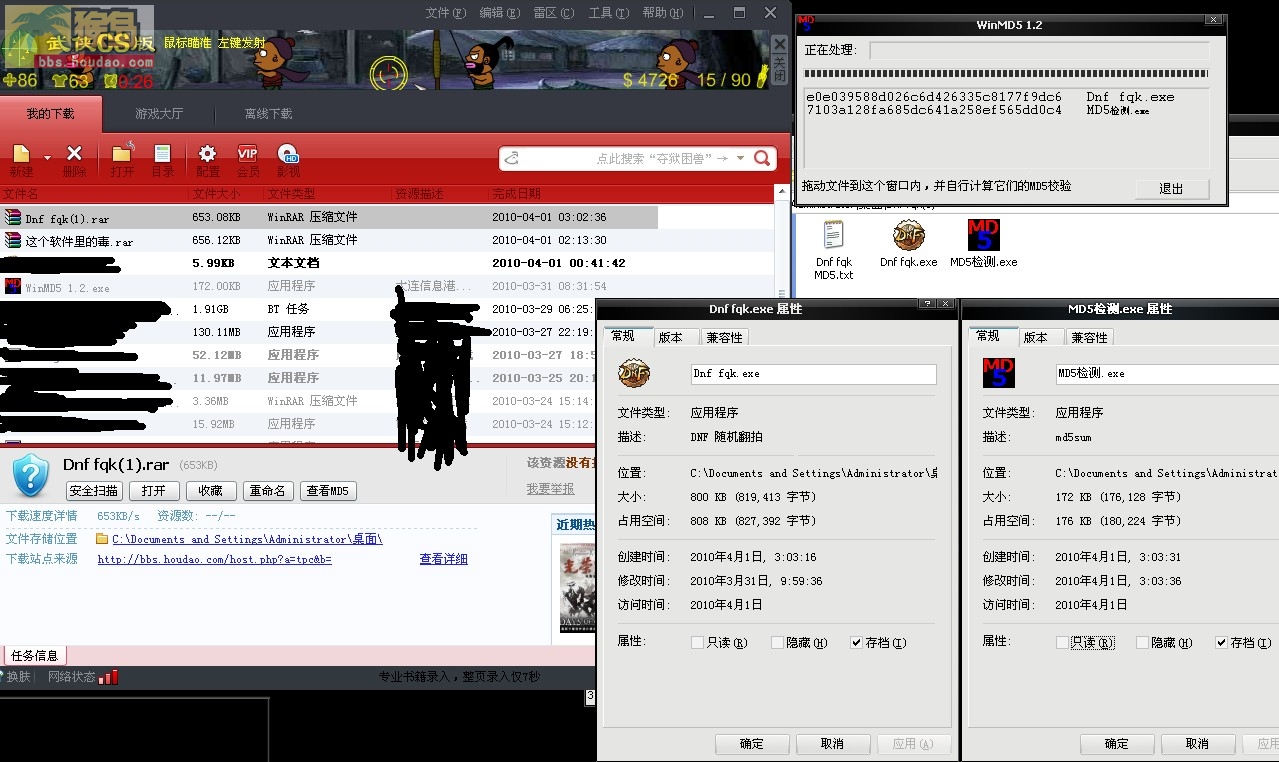Image resolution: width=1279 pixels, height=762 pixels.
Task: Open the 帮助(H) menu
Action: pyautogui.click(x=662, y=13)
